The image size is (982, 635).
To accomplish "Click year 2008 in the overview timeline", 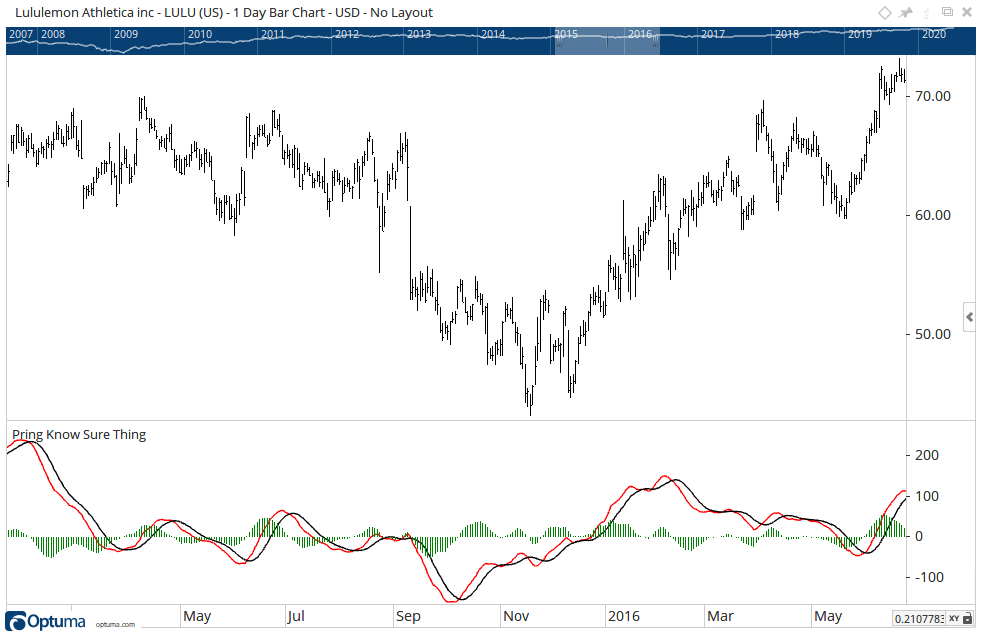I will coord(53,34).
